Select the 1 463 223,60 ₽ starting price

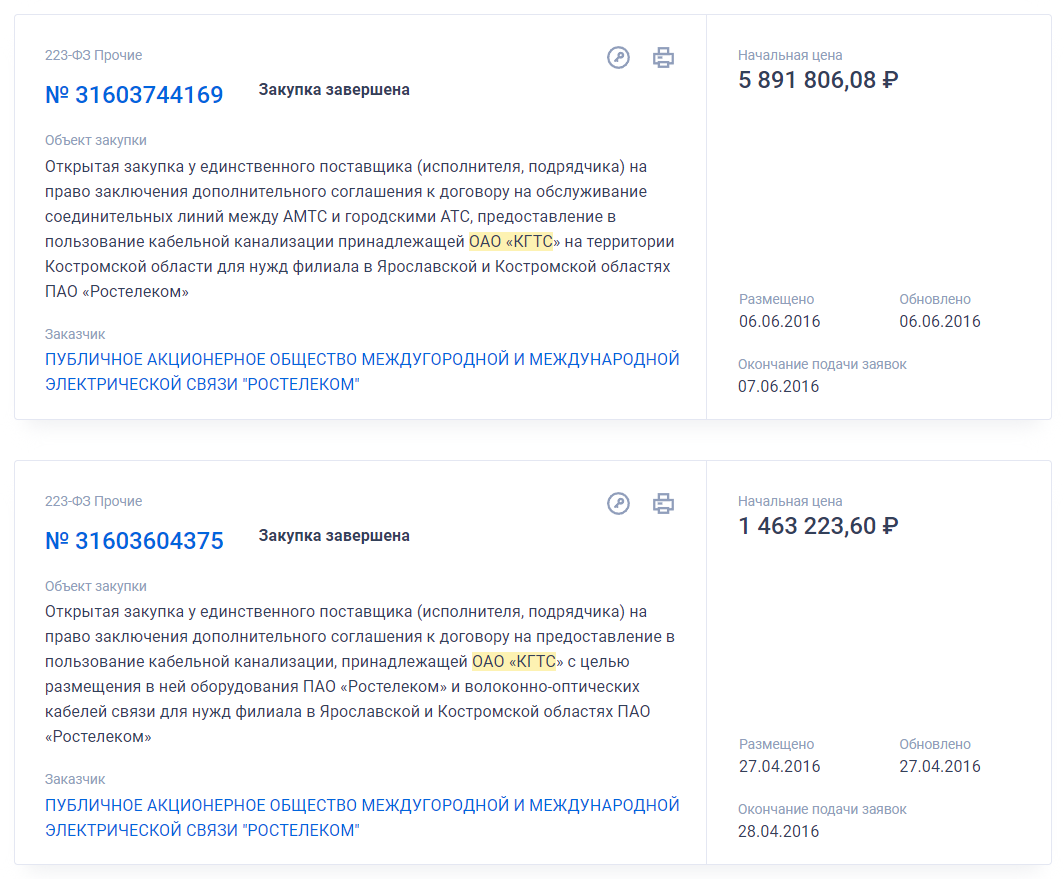point(818,526)
